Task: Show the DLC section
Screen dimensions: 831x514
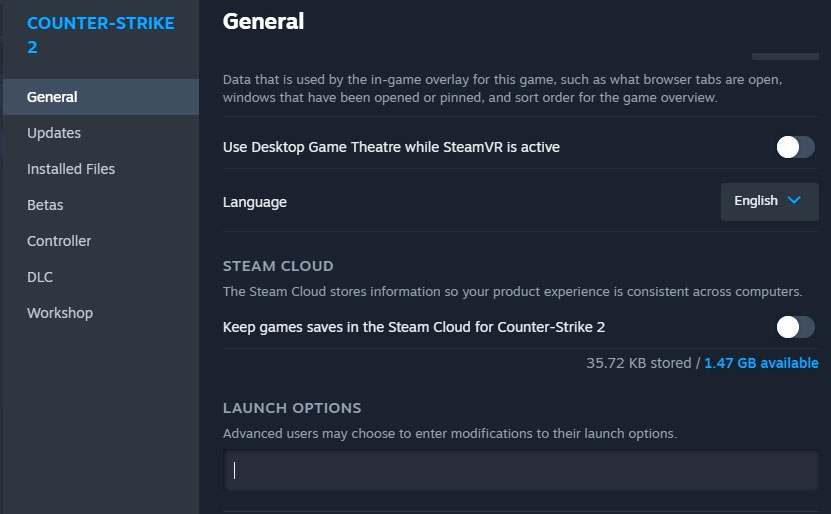Action: click(x=40, y=277)
